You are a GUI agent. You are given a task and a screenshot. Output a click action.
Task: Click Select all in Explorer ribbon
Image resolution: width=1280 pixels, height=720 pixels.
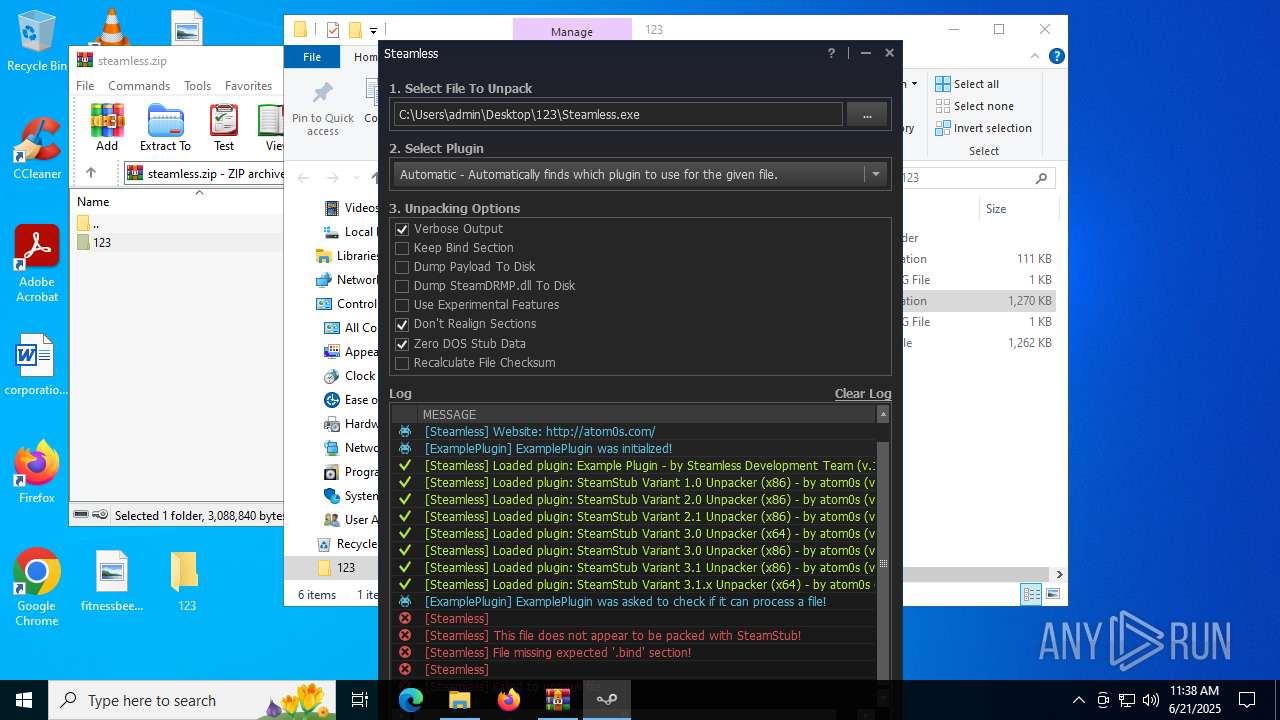(x=967, y=84)
